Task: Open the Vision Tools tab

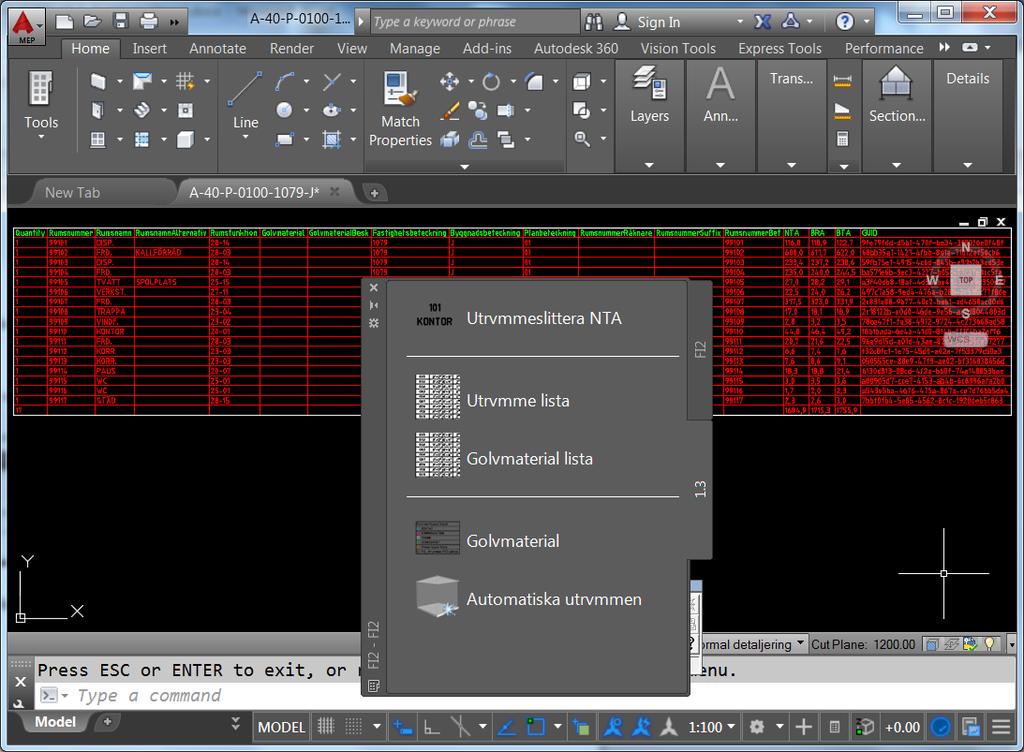Action: (678, 48)
